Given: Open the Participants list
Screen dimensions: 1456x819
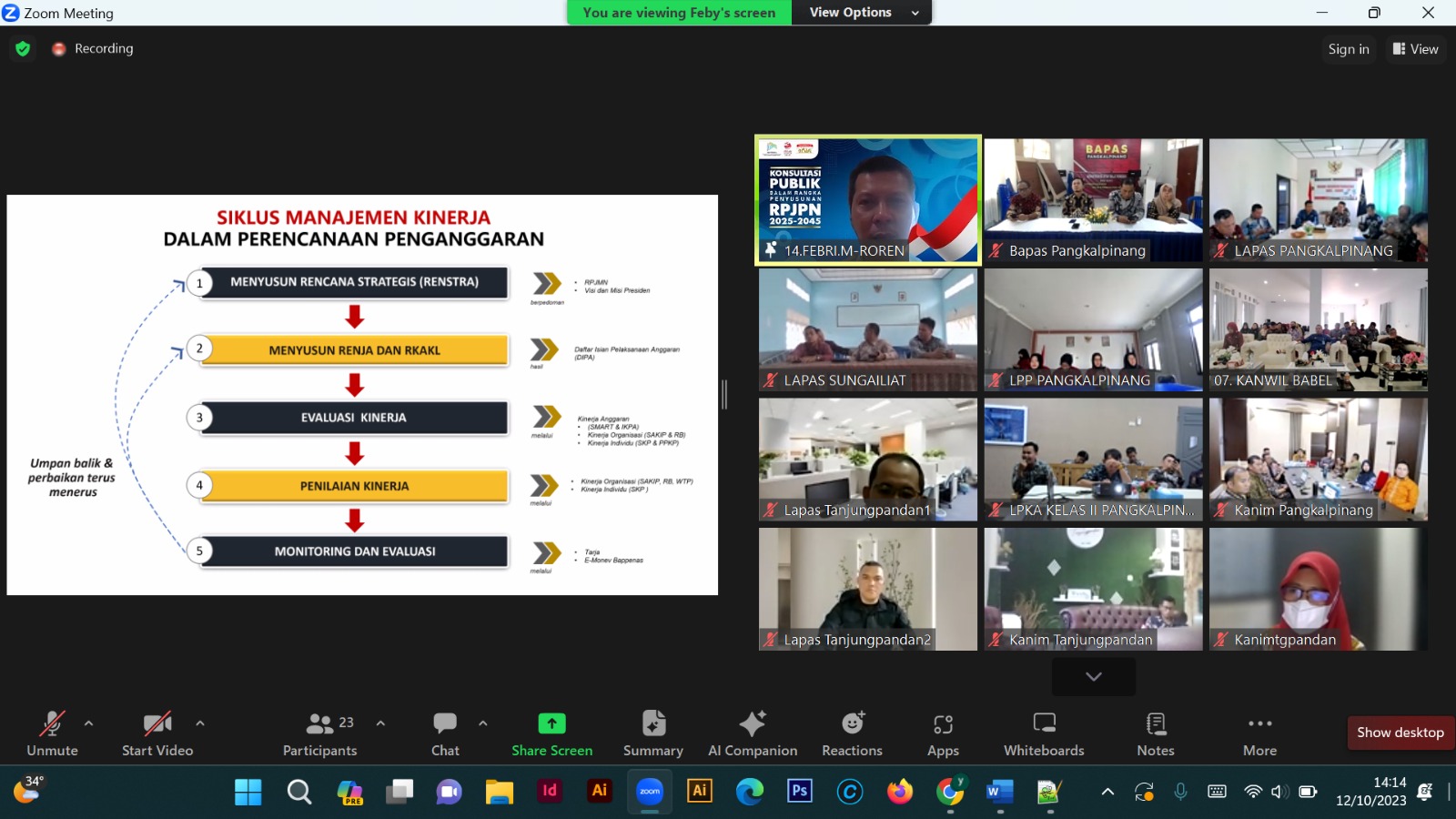Looking at the screenshot, I should [x=319, y=733].
